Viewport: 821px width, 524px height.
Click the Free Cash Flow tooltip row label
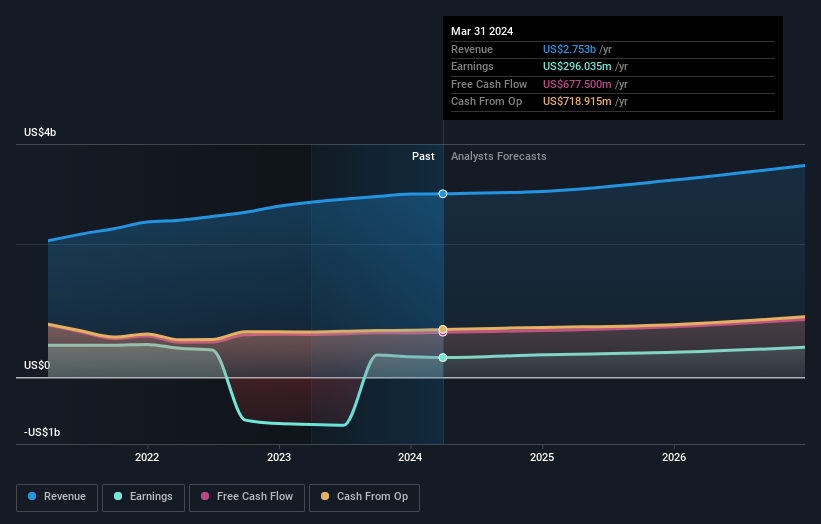pyautogui.click(x=489, y=84)
